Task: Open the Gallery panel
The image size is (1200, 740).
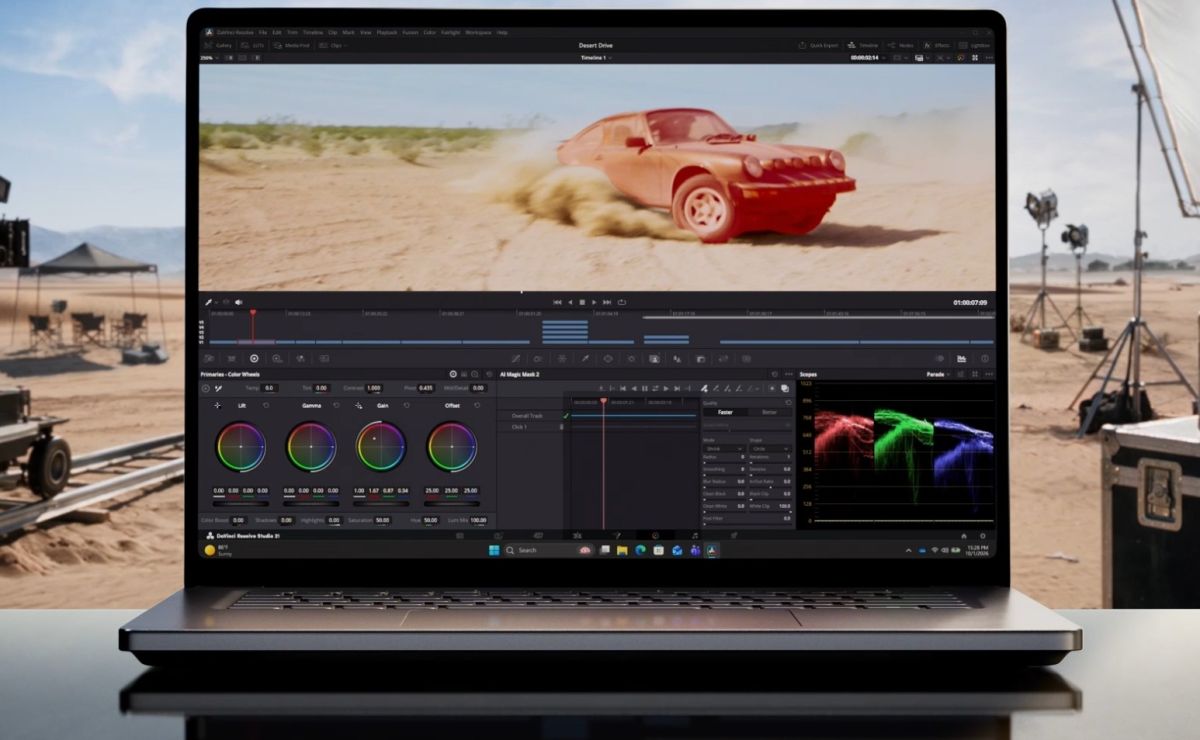Action: pyautogui.click(x=218, y=45)
